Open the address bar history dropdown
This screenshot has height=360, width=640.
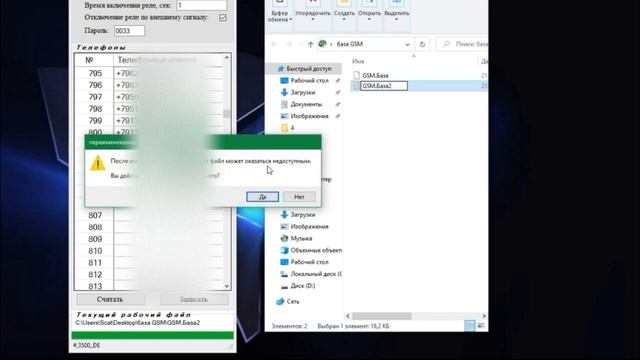point(407,44)
